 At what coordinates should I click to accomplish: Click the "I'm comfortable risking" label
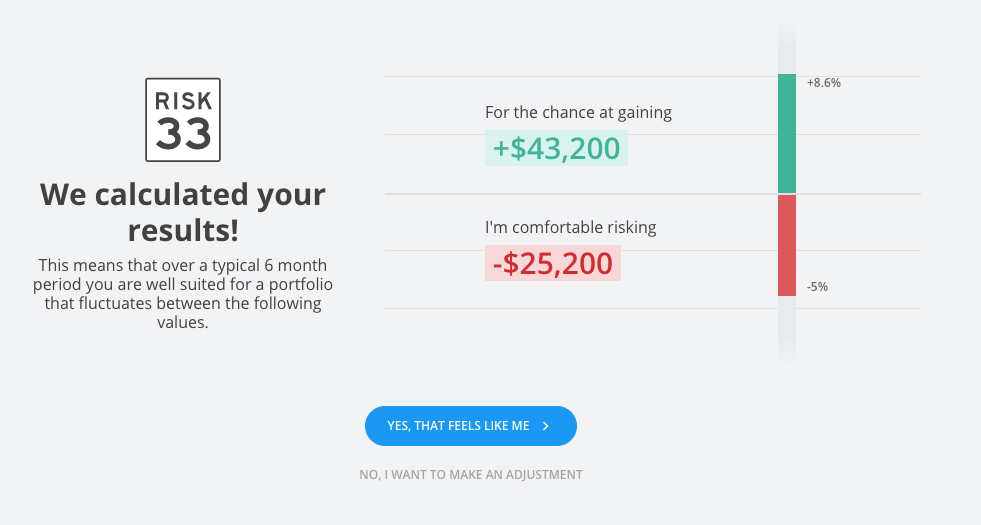570,227
